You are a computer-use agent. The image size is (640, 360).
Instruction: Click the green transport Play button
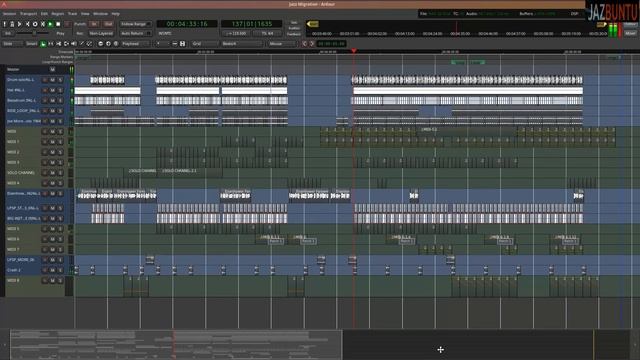pyautogui.click(x=50, y=24)
